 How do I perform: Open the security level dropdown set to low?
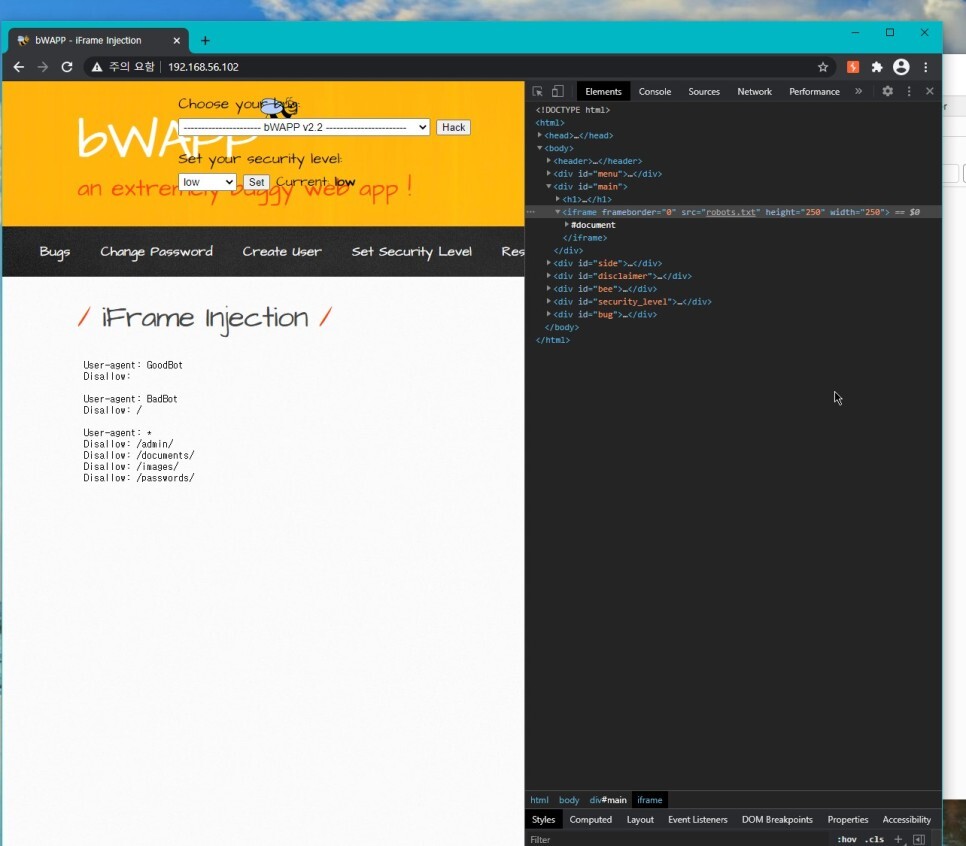pyautogui.click(x=207, y=182)
